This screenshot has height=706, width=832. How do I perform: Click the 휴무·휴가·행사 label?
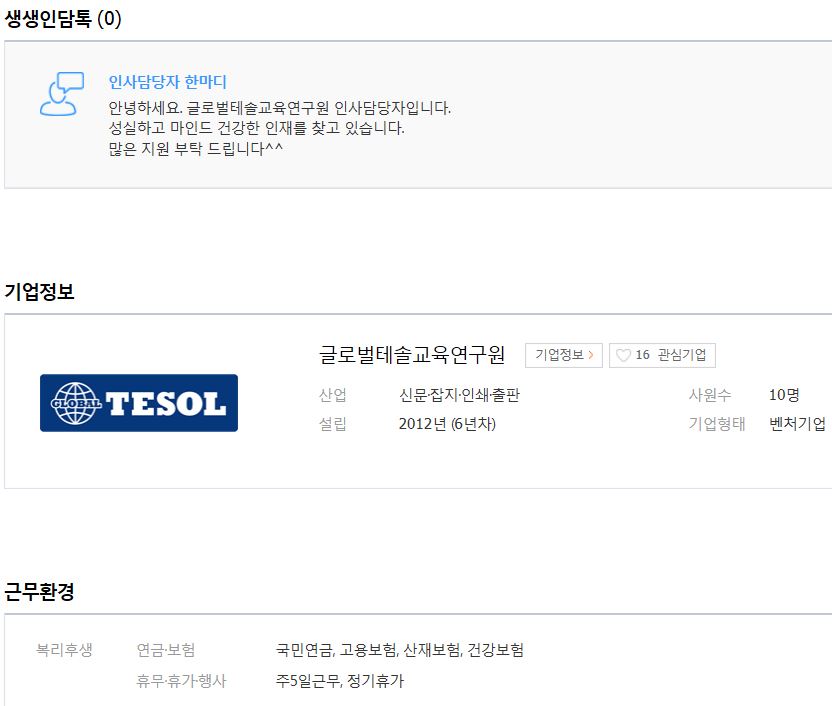(181, 681)
